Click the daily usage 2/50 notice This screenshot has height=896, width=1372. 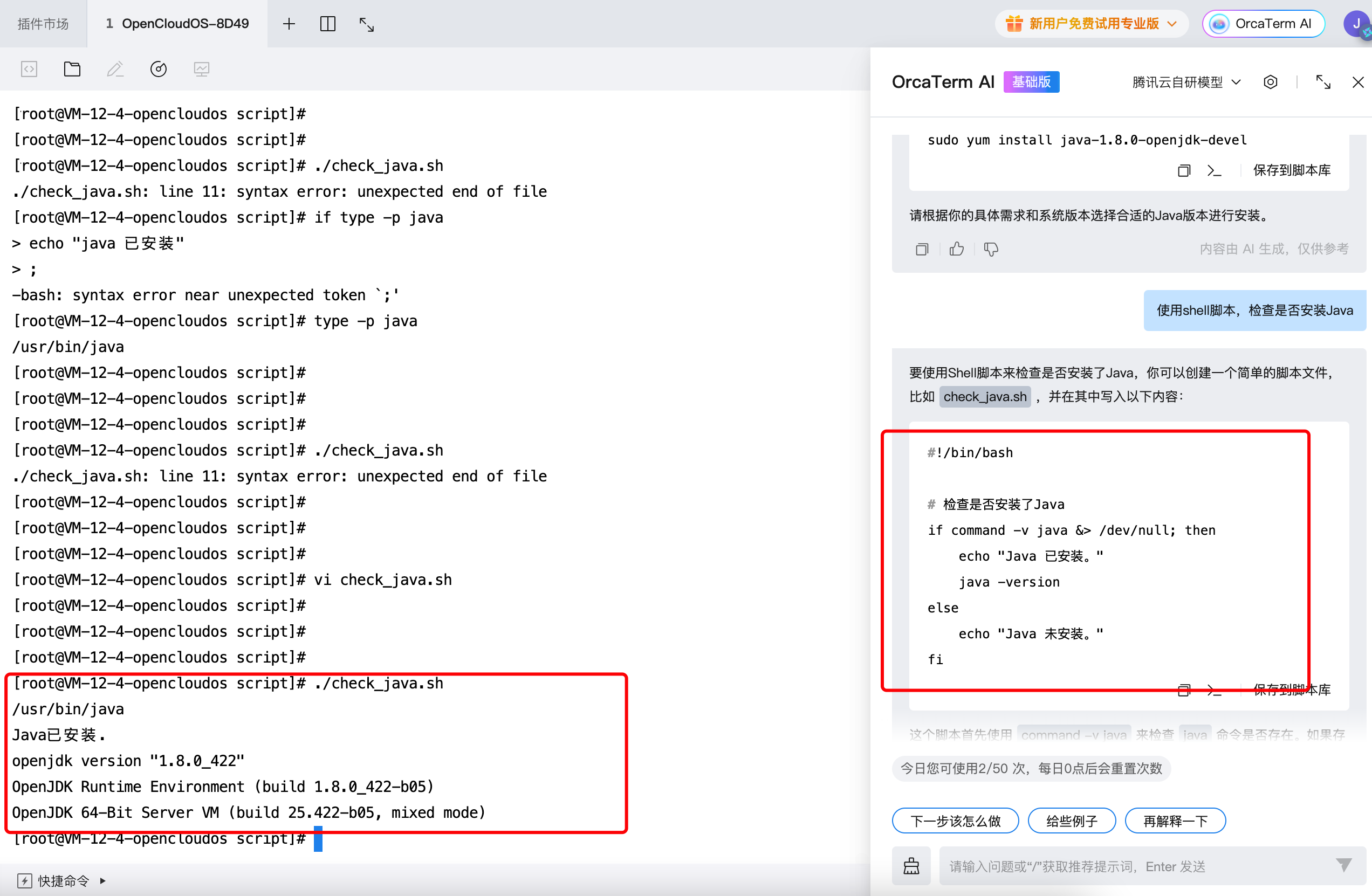1031,769
